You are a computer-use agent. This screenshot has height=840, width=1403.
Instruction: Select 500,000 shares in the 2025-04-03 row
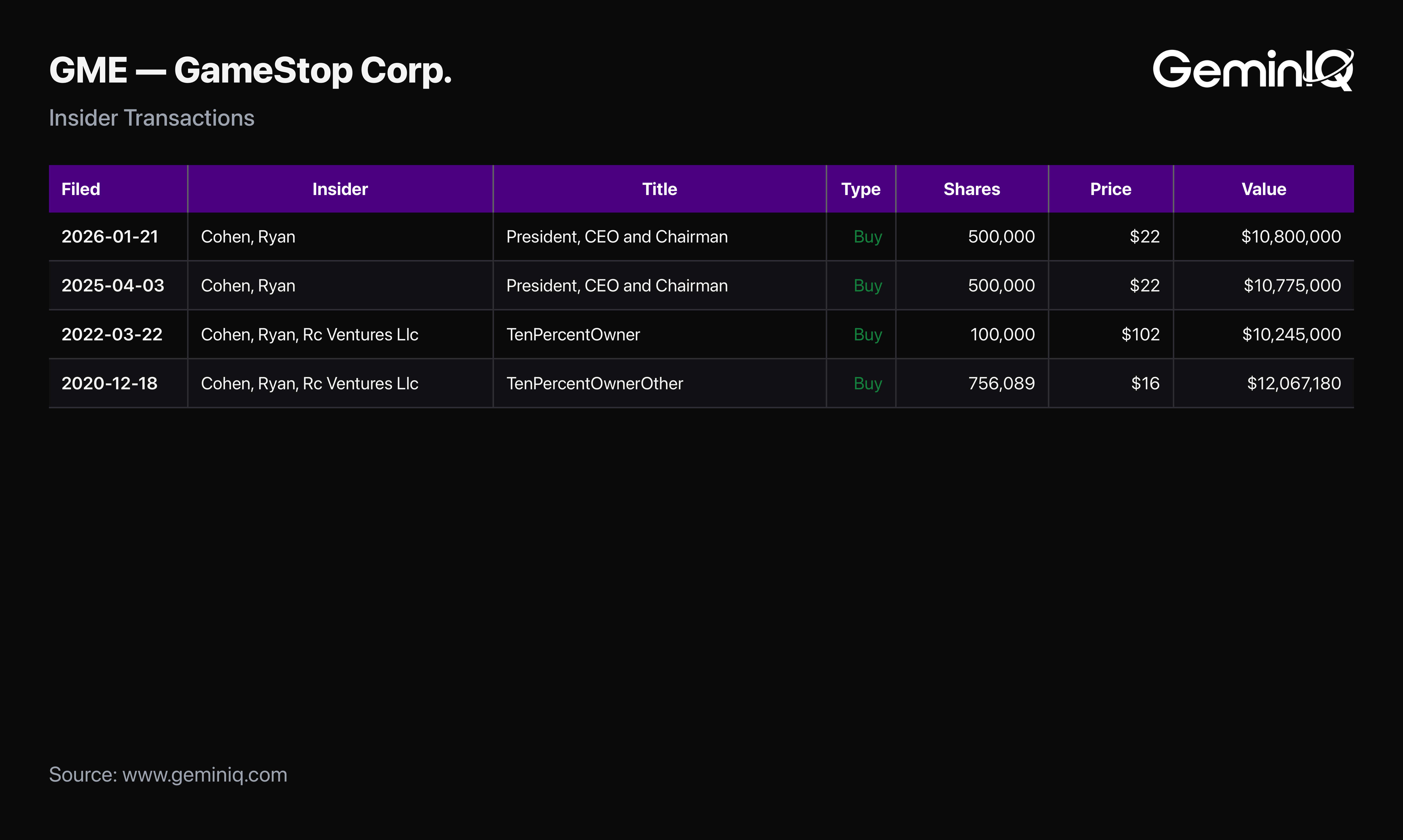pyautogui.click(x=1002, y=285)
